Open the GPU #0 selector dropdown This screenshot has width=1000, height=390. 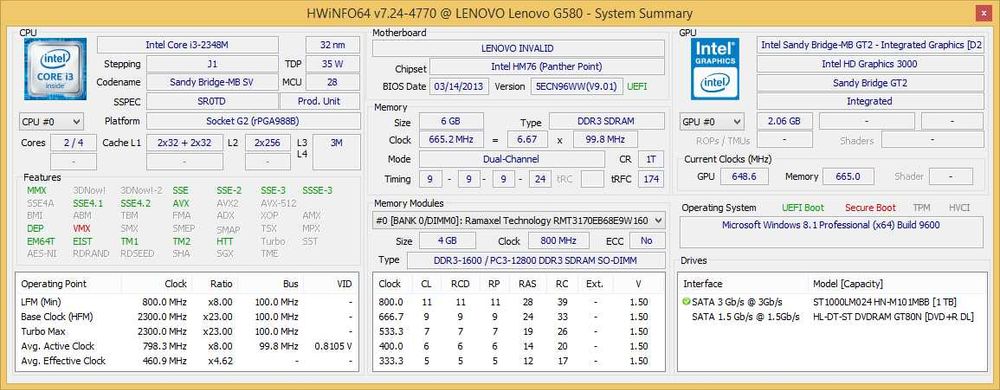[x=712, y=121]
